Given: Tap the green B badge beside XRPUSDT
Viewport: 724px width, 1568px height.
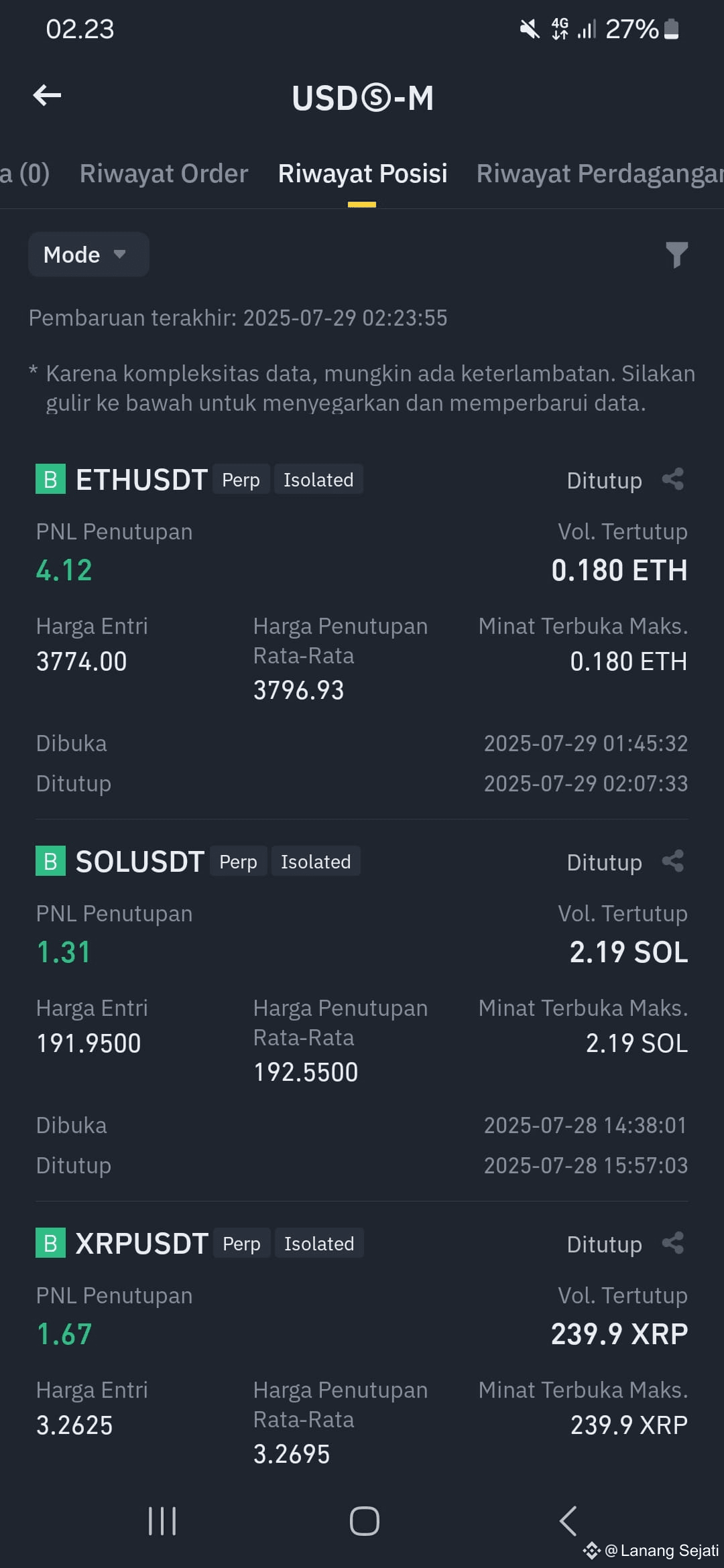Looking at the screenshot, I should click(50, 1243).
